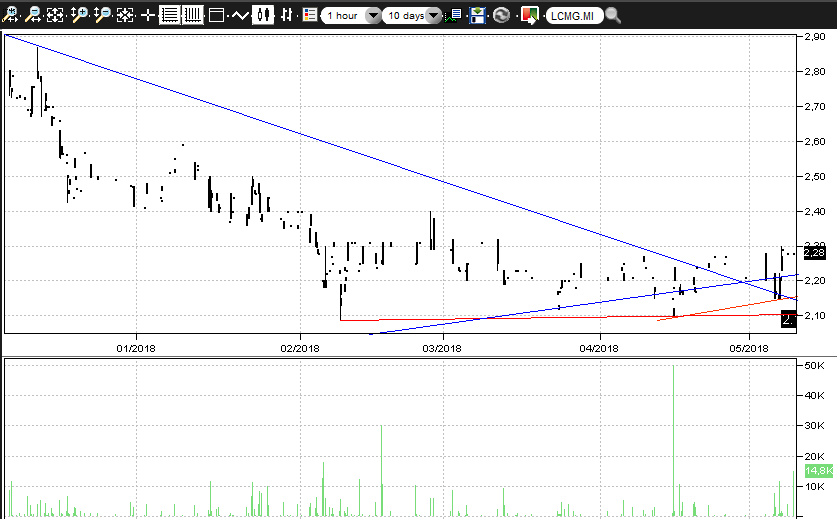
Task: Switch to candlestick chart style
Action: pyautogui.click(x=263, y=15)
